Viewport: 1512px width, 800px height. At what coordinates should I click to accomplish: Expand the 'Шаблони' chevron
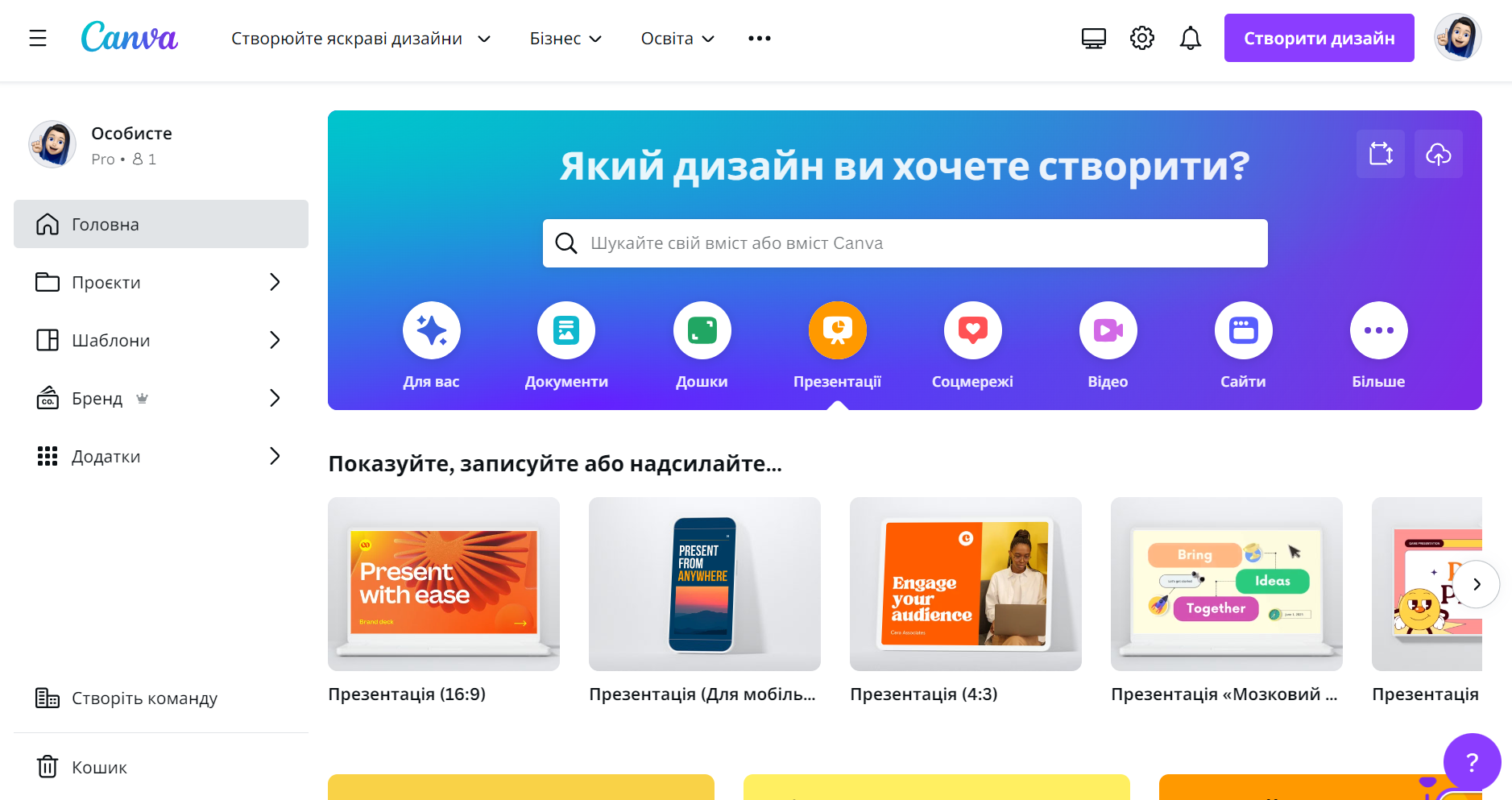click(x=275, y=340)
